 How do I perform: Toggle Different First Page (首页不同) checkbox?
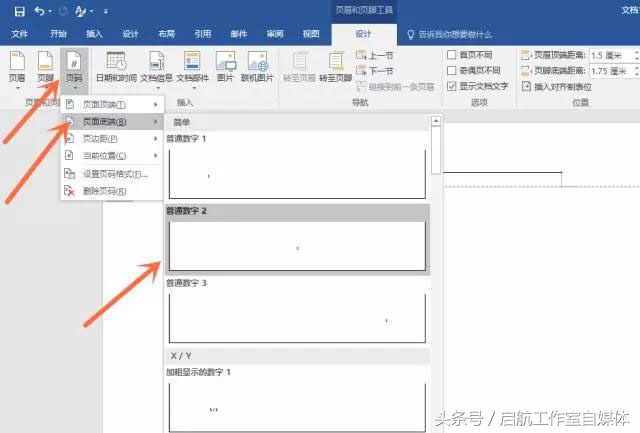[x=451, y=55]
